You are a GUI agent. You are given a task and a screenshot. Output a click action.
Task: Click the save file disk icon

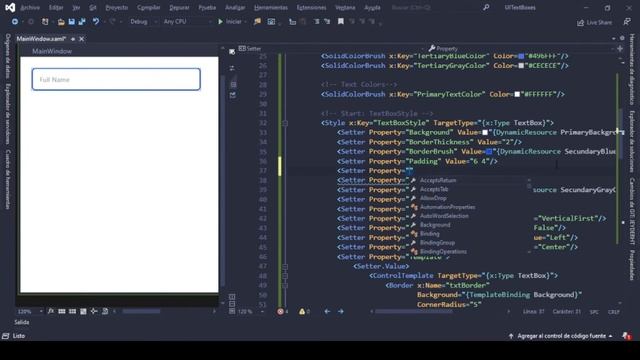coord(71,22)
